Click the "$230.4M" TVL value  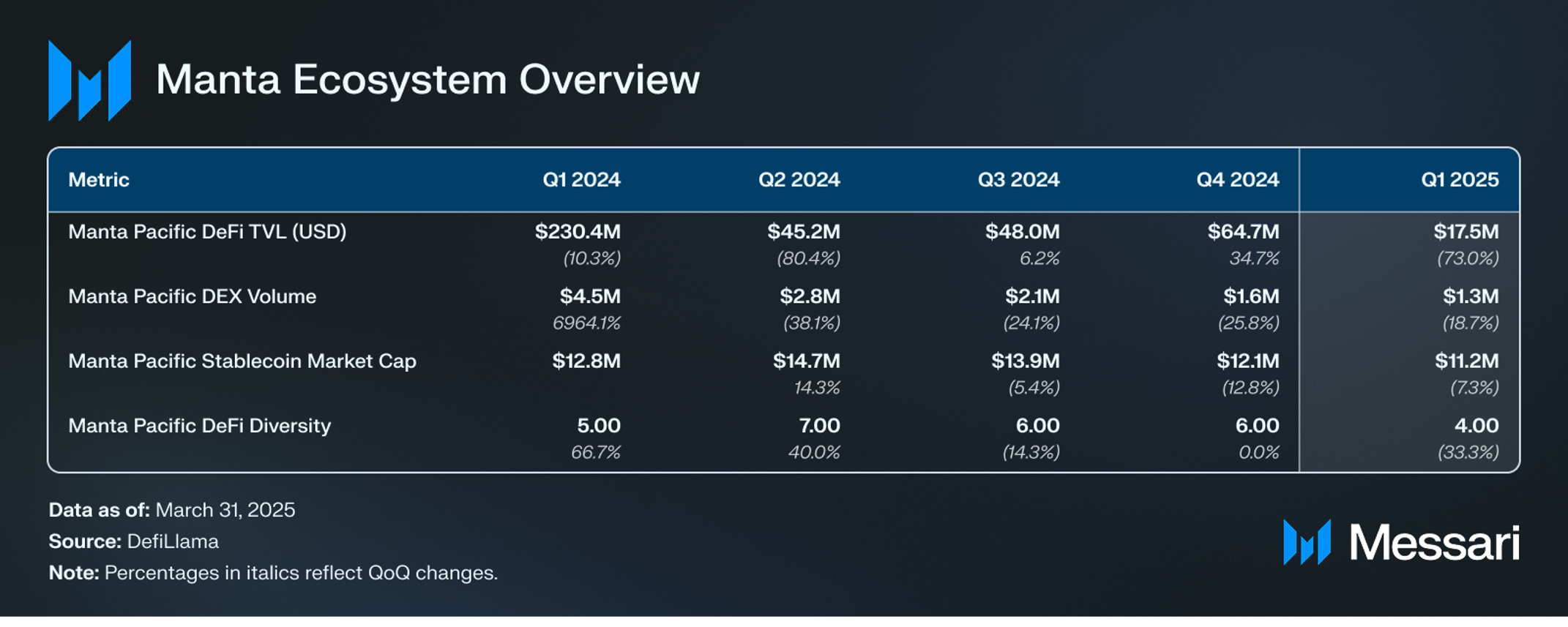click(x=578, y=232)
